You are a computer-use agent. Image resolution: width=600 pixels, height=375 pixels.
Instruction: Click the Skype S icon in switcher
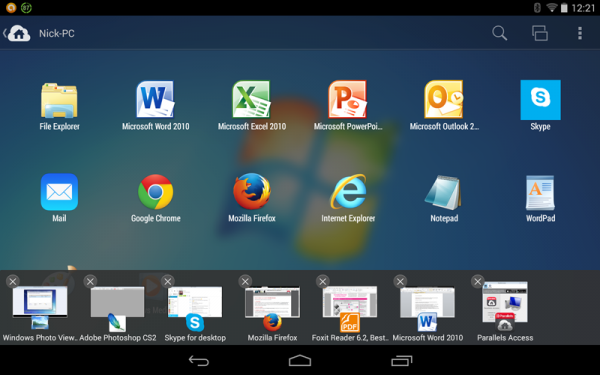click(x=195, y=323)
